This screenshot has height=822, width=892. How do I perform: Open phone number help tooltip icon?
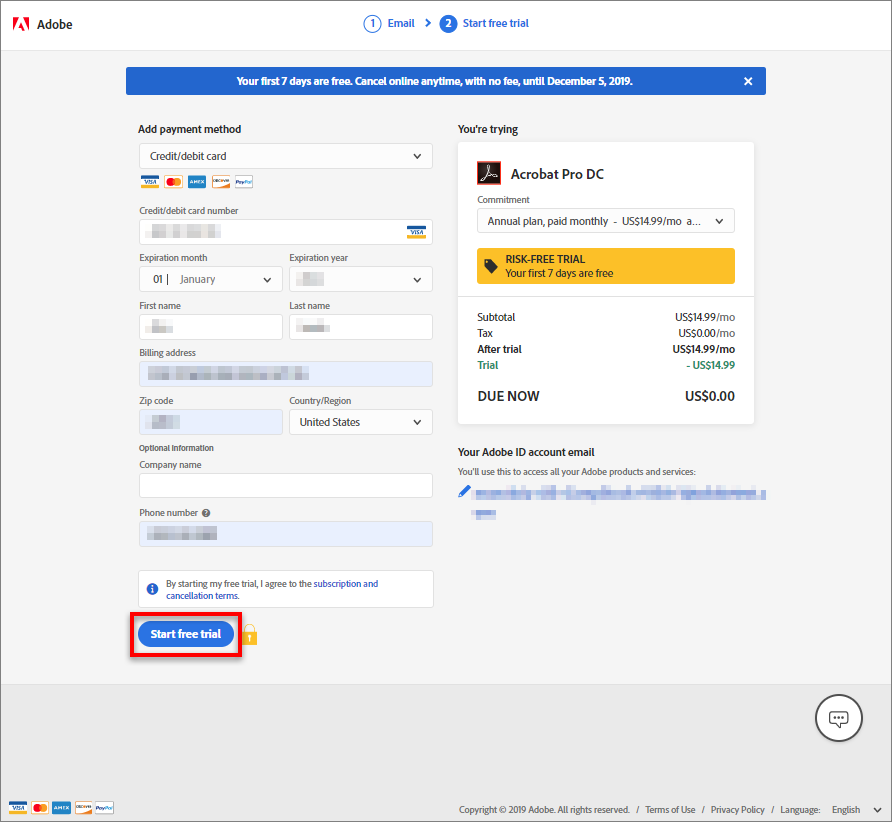[x=206, y=513]
